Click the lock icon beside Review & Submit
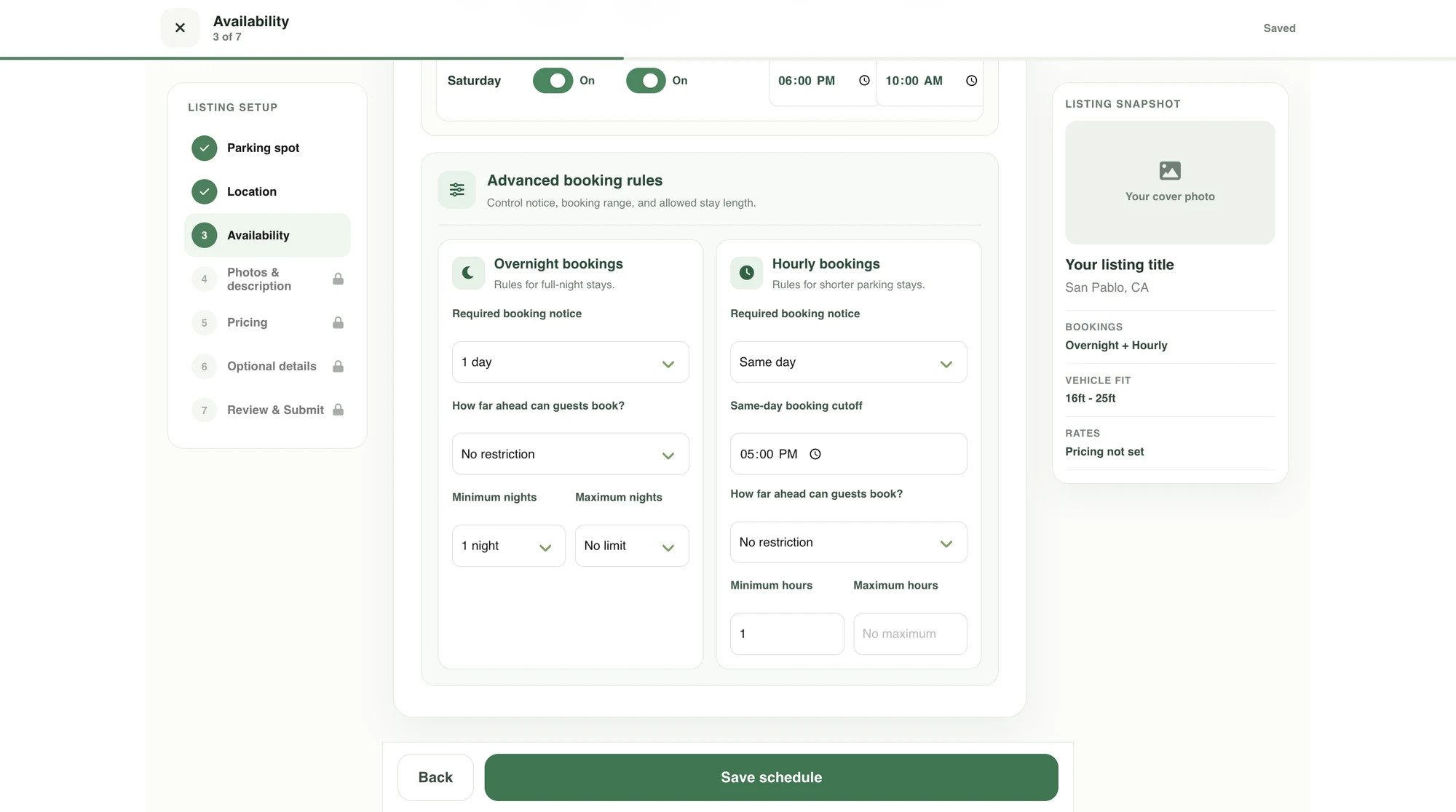 pyautogui.click(x=338, y=410)
